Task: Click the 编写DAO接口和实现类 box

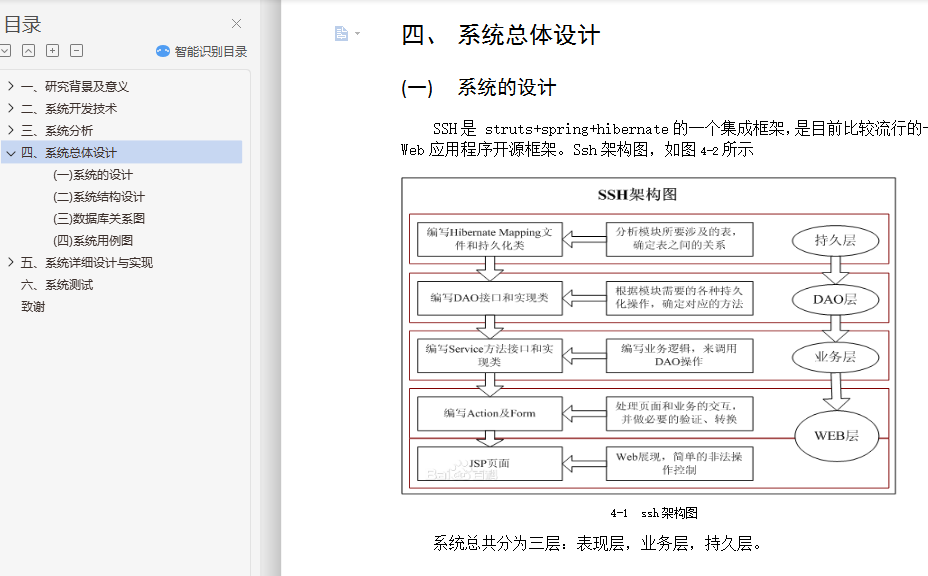Action: [489, 298]
